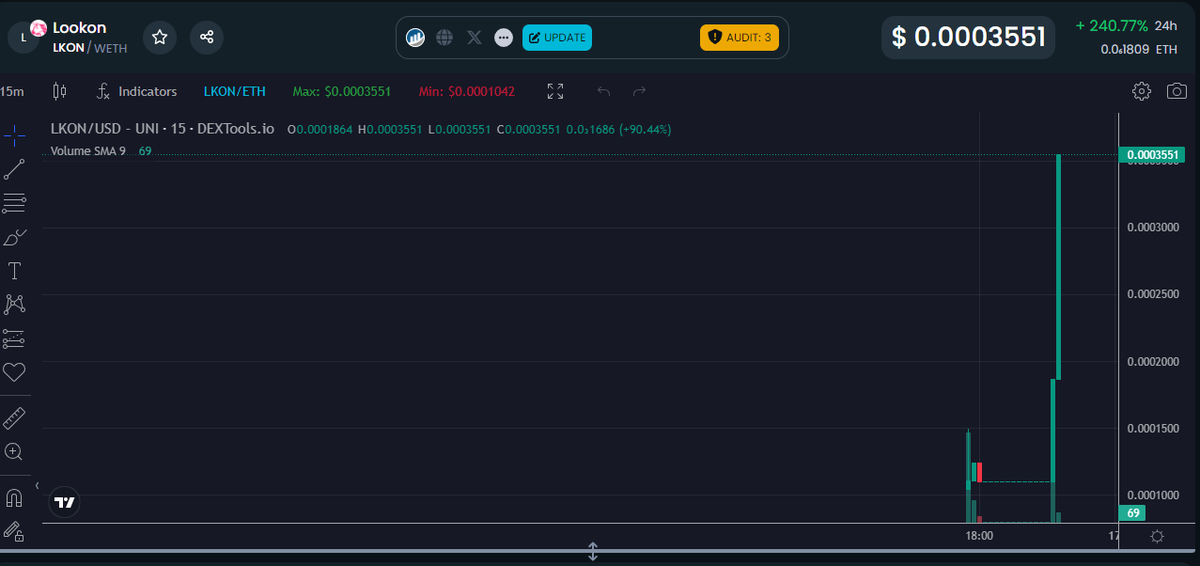The height and width of the screenshot is (566, 1200).
Task: Redo the last chart action
Action: pos(640,91)
